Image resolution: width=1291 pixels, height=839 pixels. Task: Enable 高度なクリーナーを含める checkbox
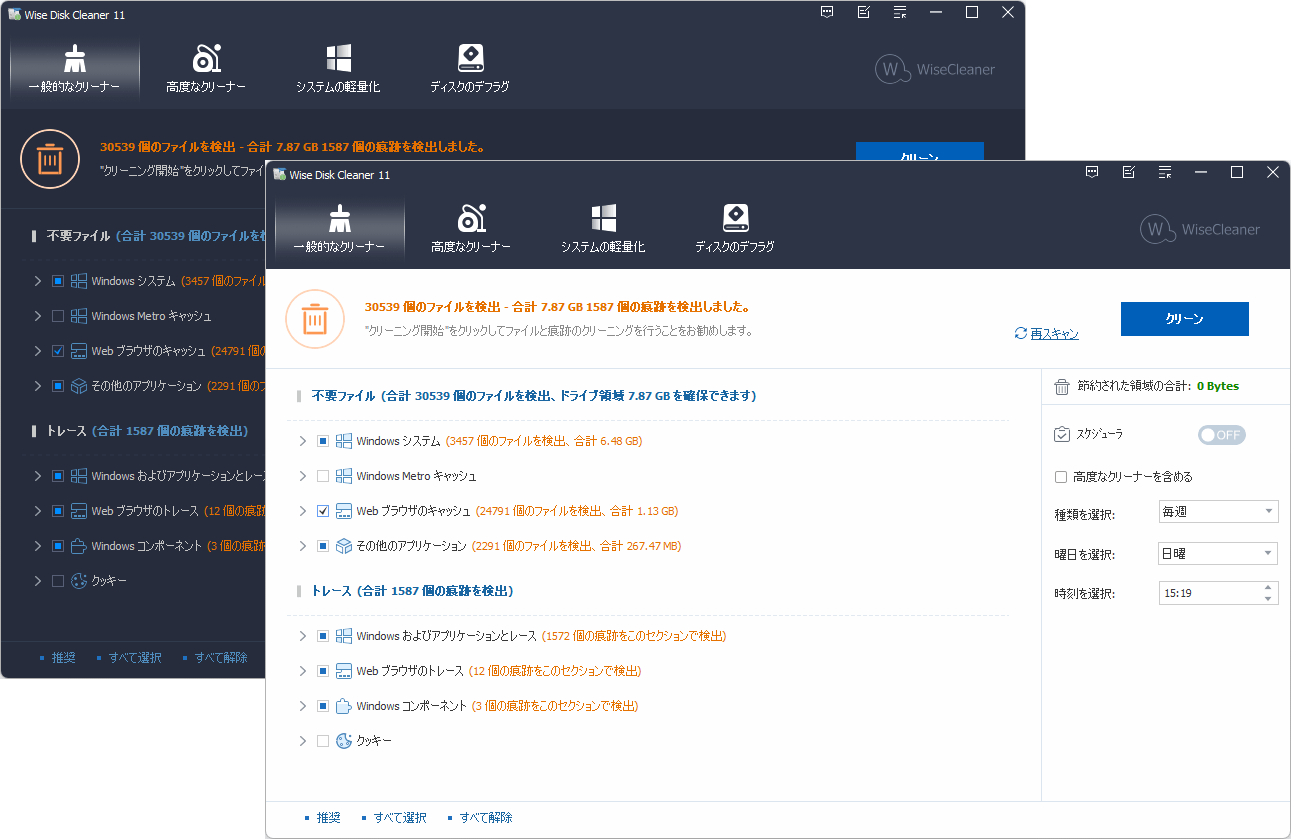(x=1061, y=477)
